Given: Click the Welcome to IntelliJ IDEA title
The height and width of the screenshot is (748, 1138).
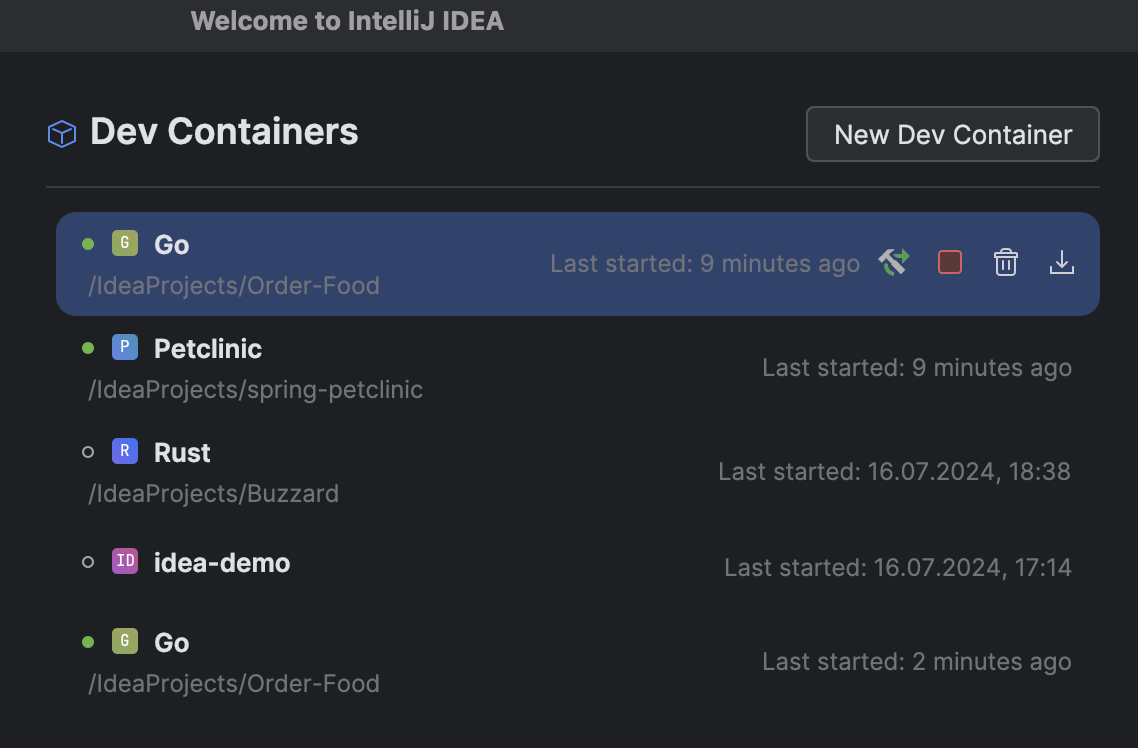Looking at the screenshot, I should click(x=346, y=20).
